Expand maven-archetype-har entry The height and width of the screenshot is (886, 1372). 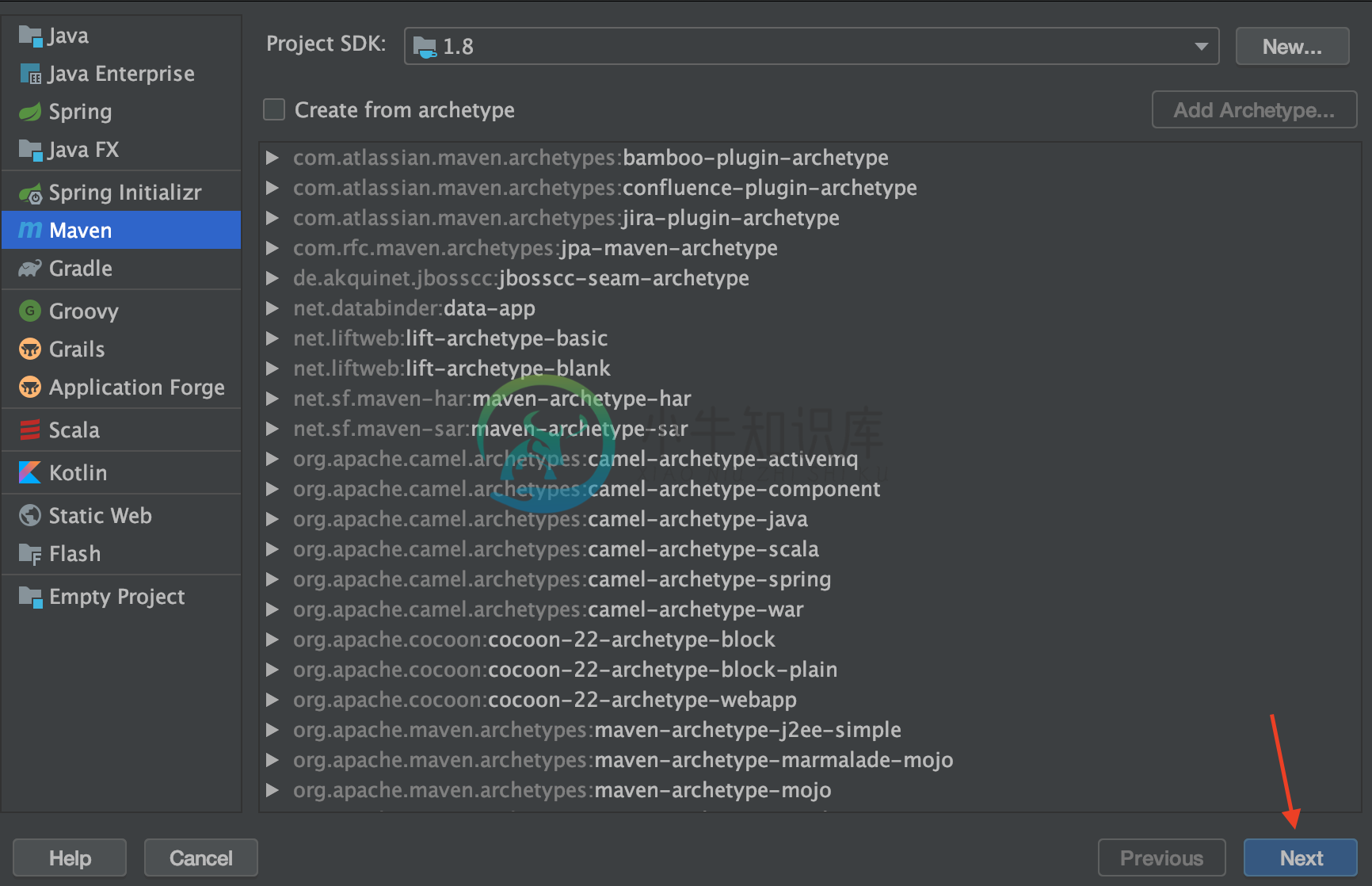(x=272, y=399)
